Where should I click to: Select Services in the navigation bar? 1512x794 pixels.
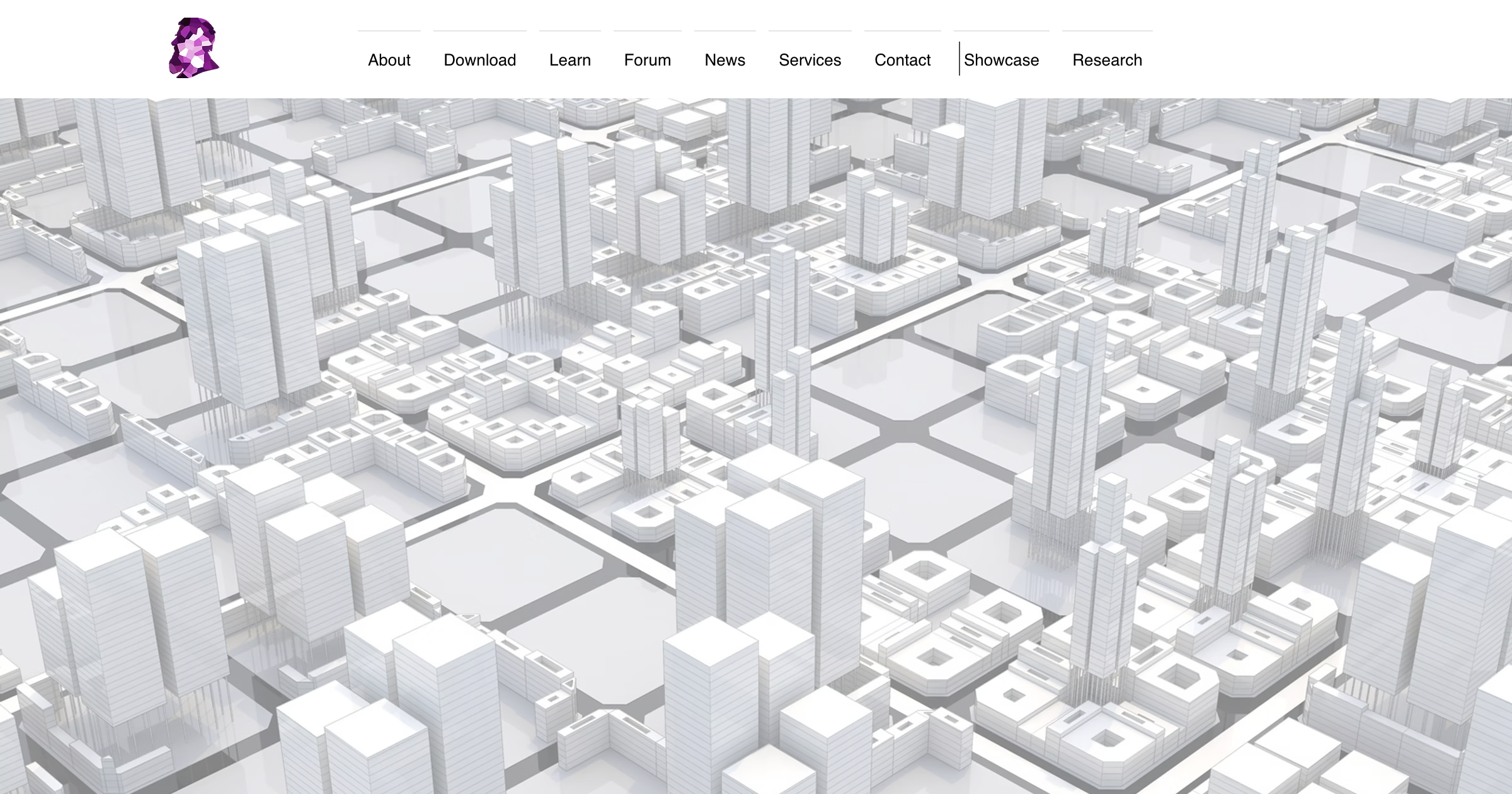(810, 60)
